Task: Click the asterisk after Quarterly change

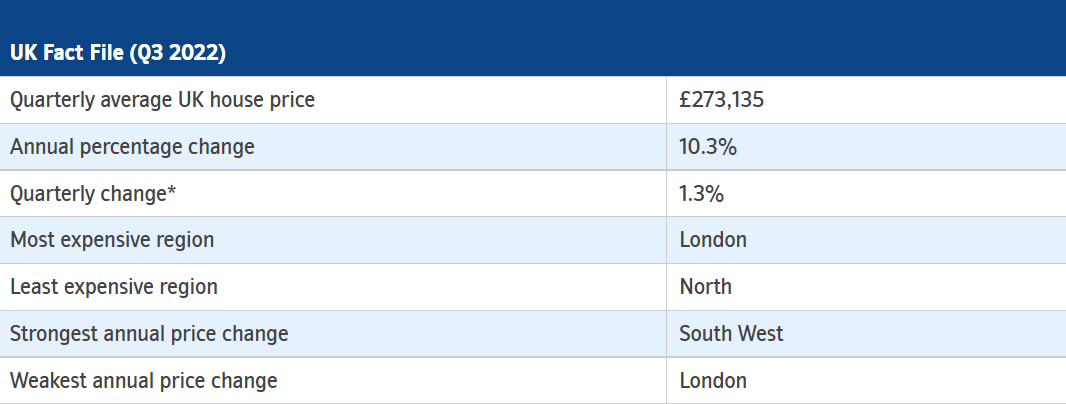Action: tap(171, 190)
